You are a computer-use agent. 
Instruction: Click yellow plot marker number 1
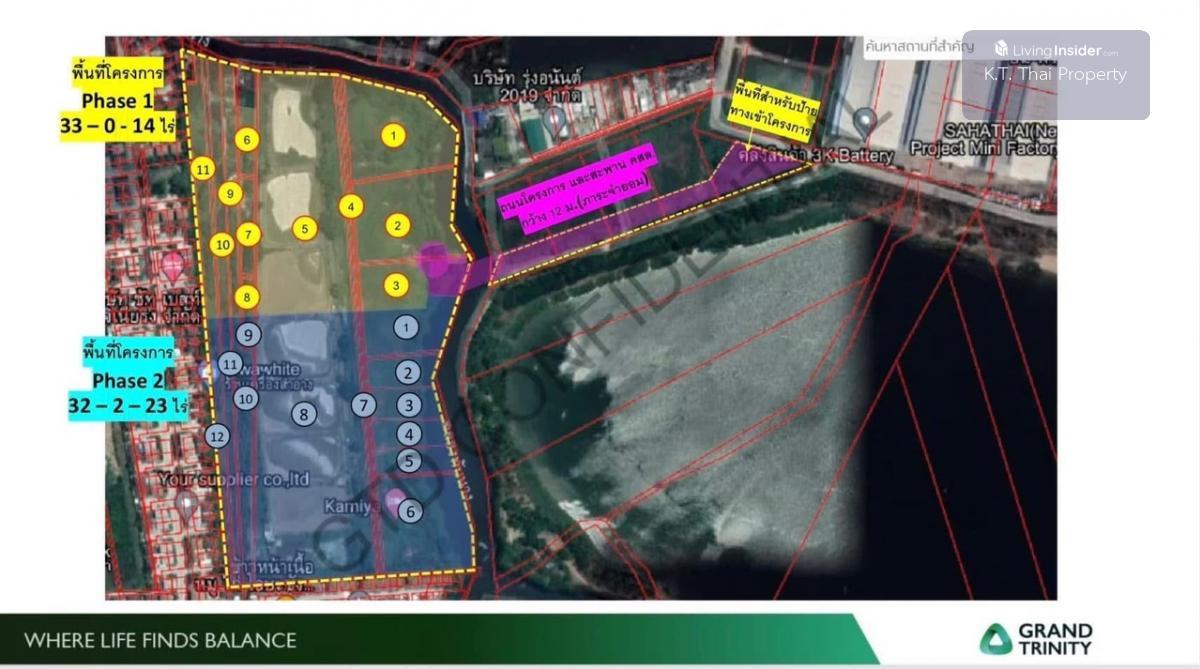click(x=394, y=134)
